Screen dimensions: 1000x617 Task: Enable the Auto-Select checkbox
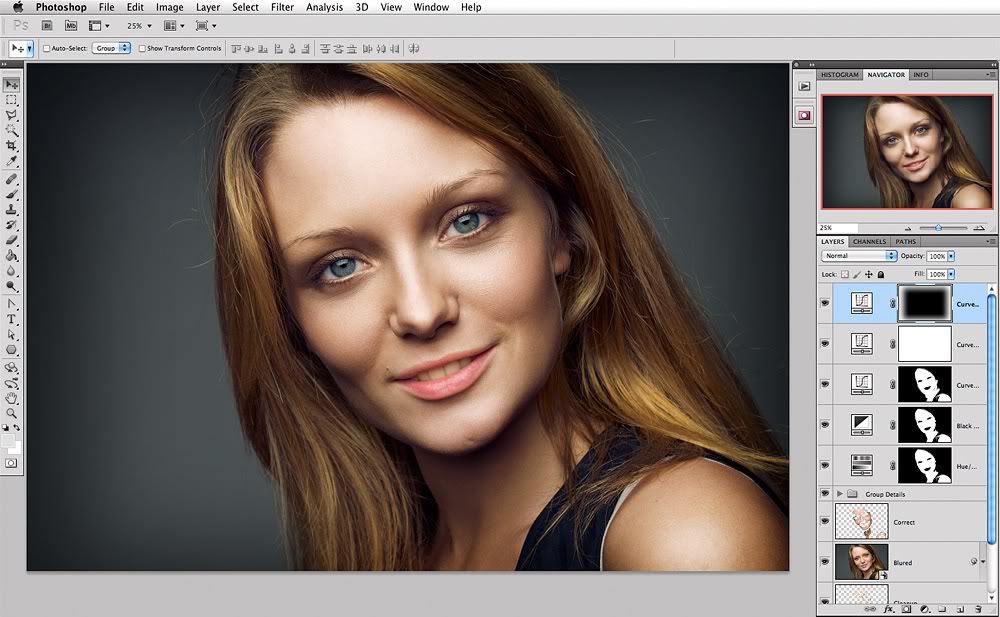(46, 48)
